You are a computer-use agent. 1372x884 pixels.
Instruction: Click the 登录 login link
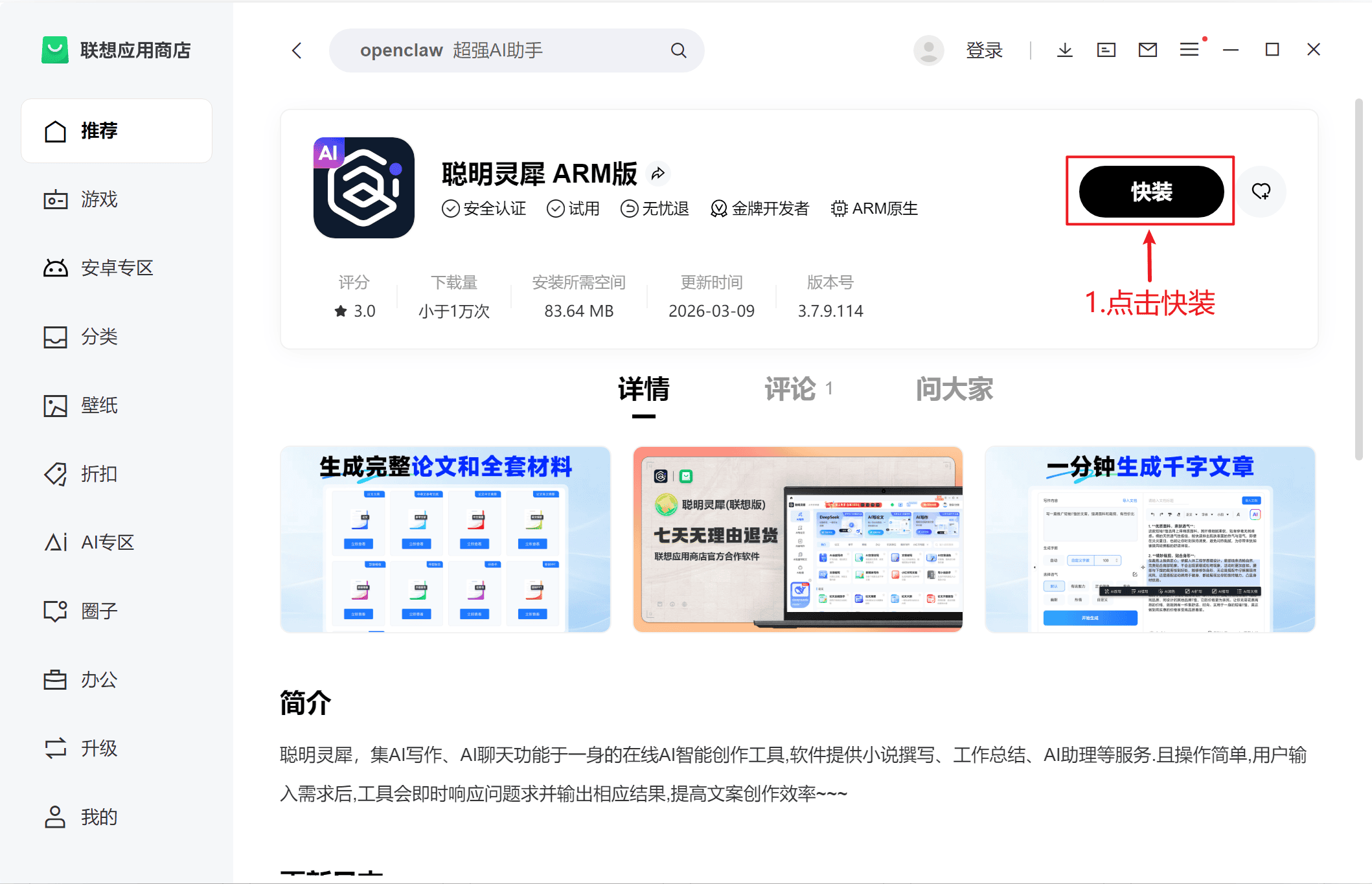coord(984,50)
